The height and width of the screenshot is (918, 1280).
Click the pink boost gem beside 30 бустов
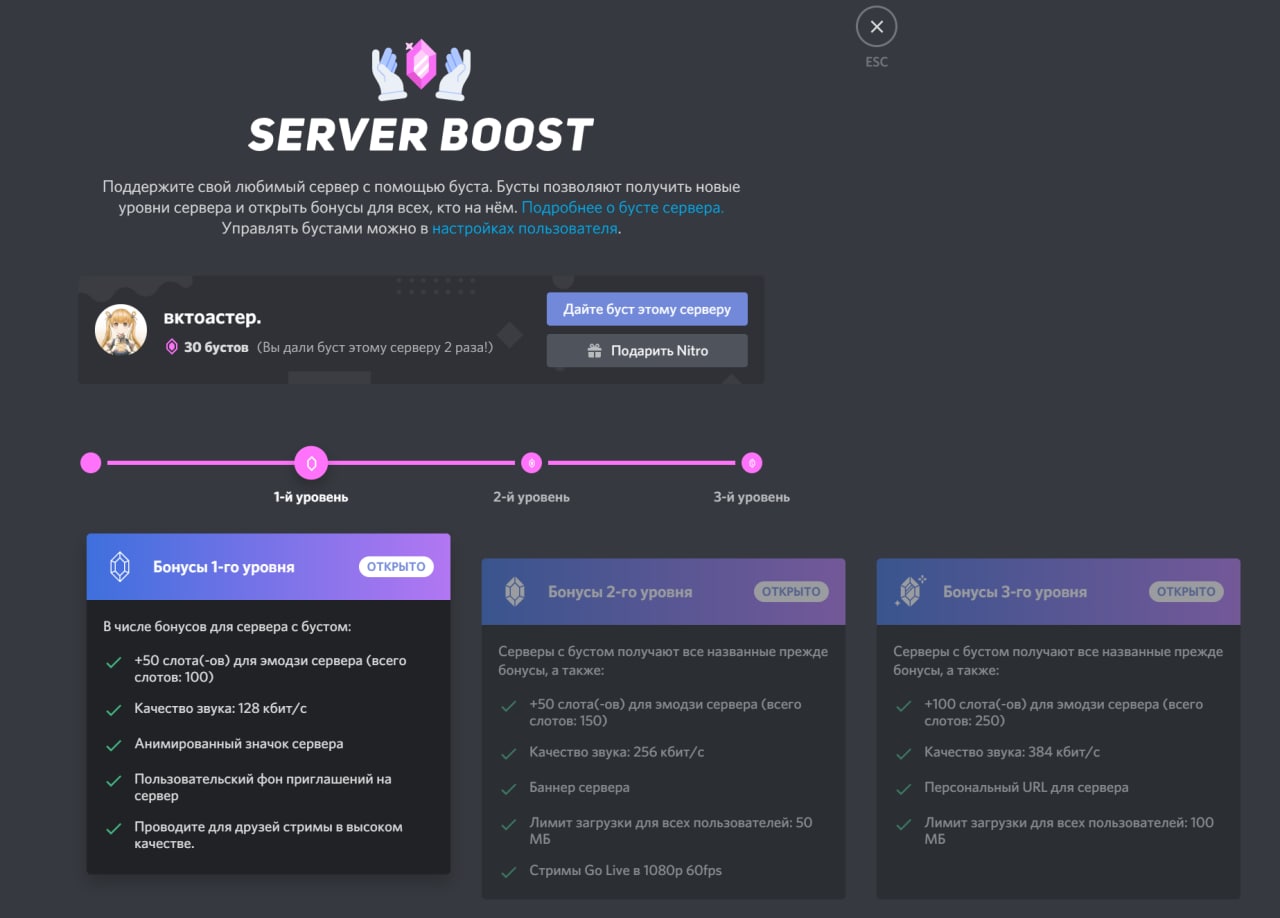click(x=172, y=347)
